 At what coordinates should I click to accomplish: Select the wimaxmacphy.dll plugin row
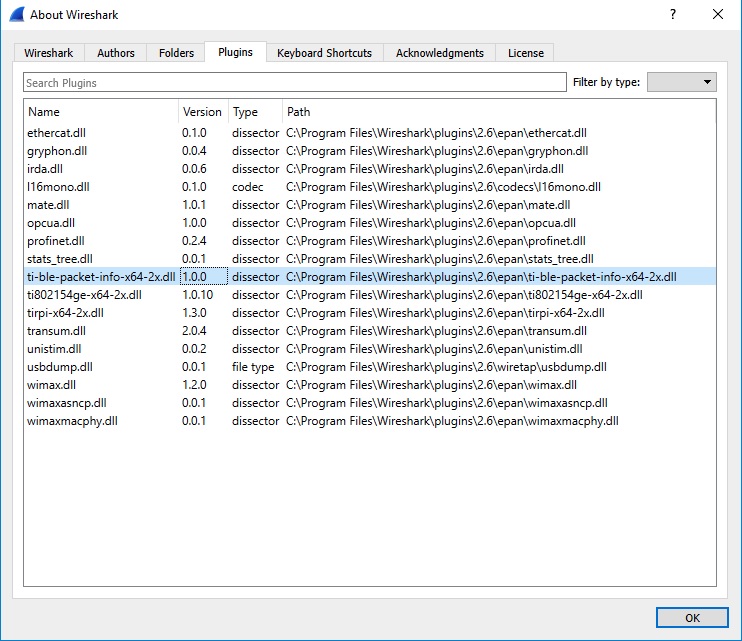pyautogui.click(x=370, y=421)
